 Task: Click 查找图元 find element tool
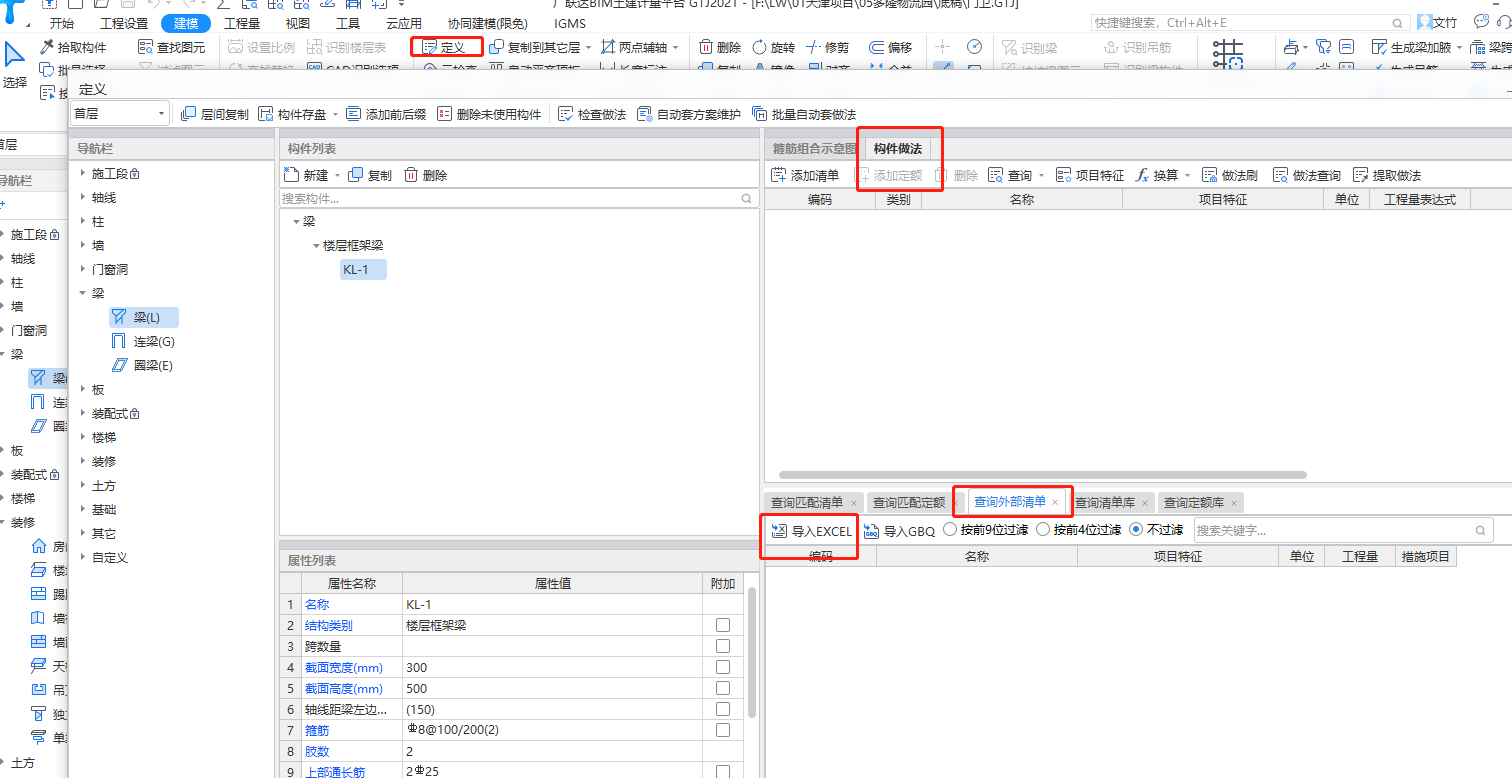click(172, 47)
